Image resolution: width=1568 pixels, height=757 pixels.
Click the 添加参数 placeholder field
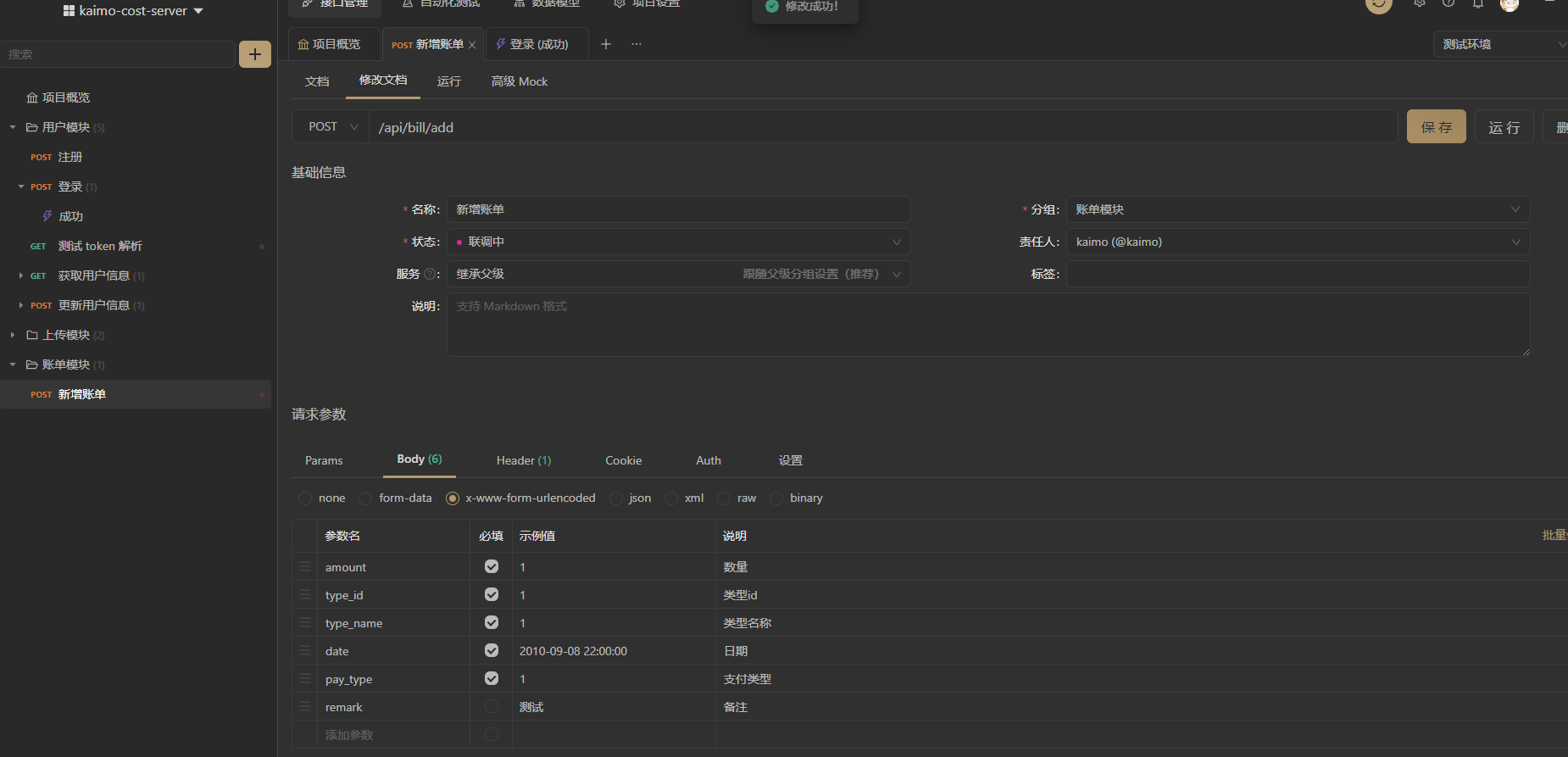[394, 735]
